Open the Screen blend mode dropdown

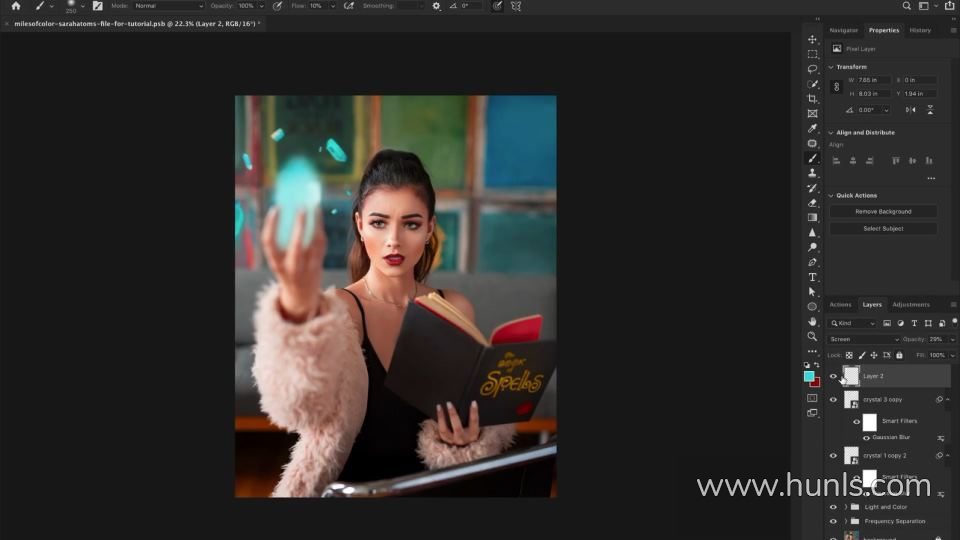(865, 339)
